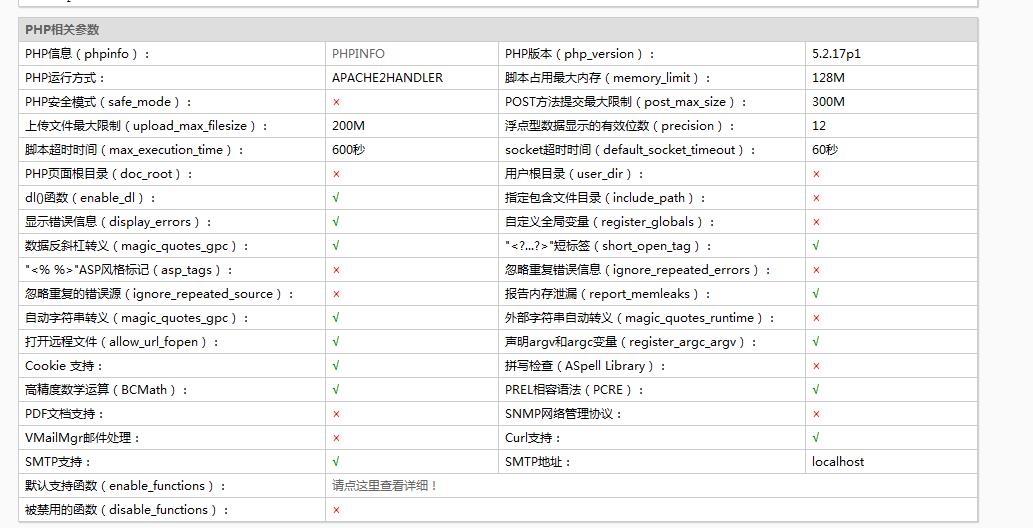Image resolution: width=1033 pixels, height=528 pixels.
Task: Click the 60秒 default_socket_timeout value
Action: coord(825,150)
